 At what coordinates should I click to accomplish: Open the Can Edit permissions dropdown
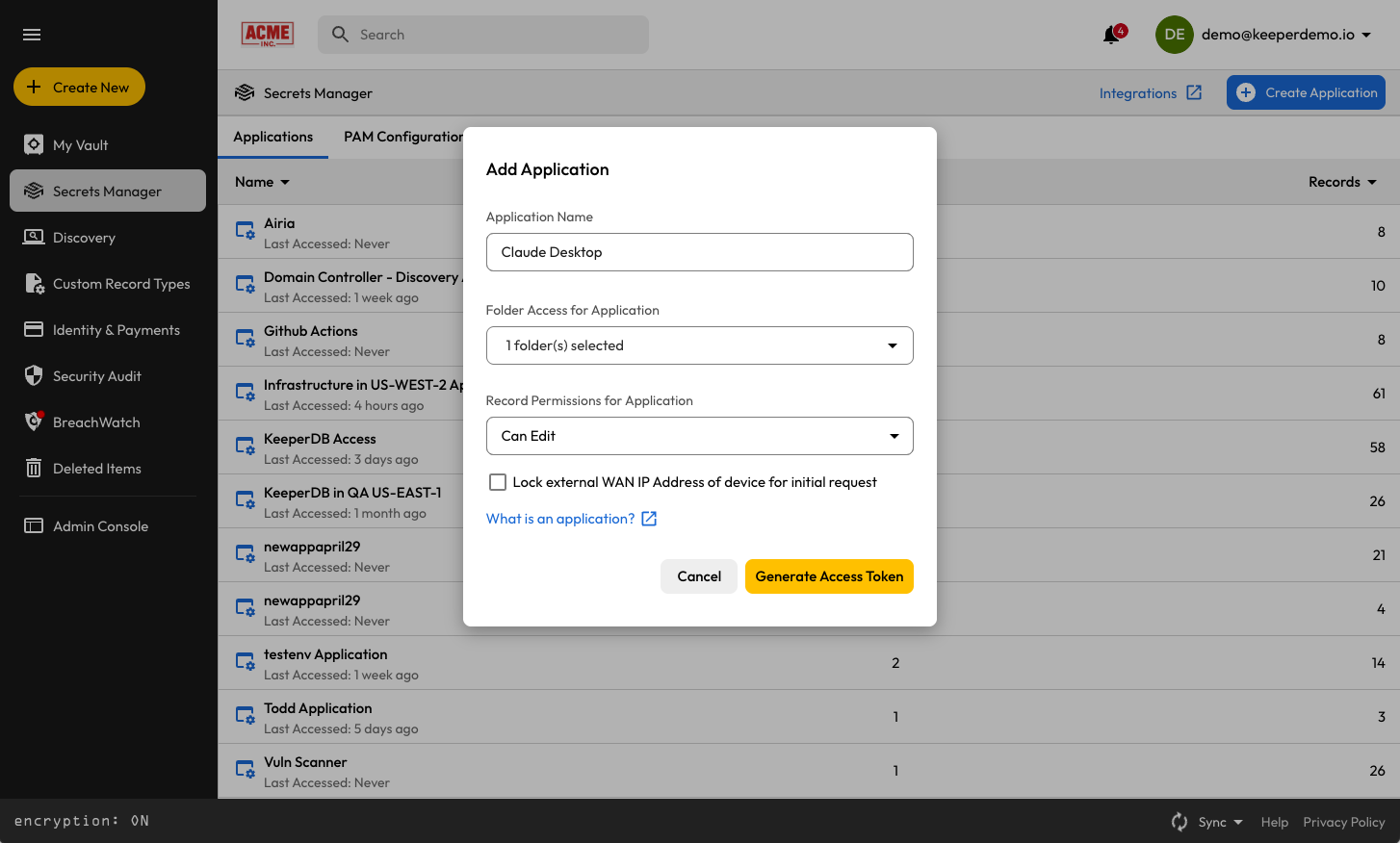[x=699, y=436]
